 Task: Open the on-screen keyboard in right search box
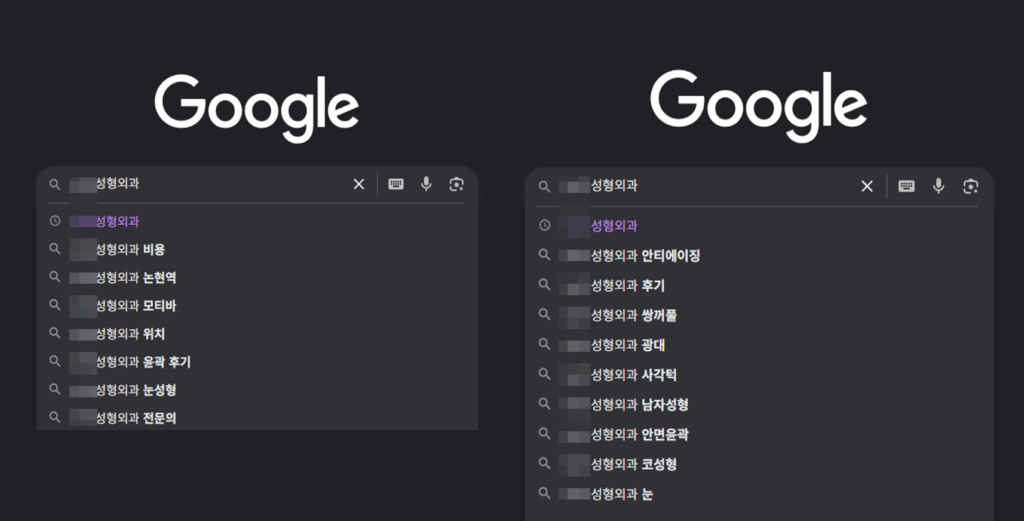point(906,186)
